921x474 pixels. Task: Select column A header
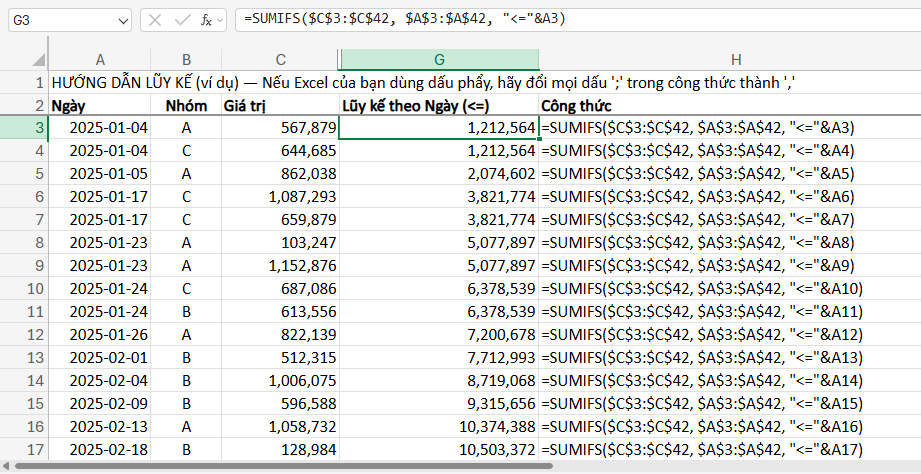100,59
